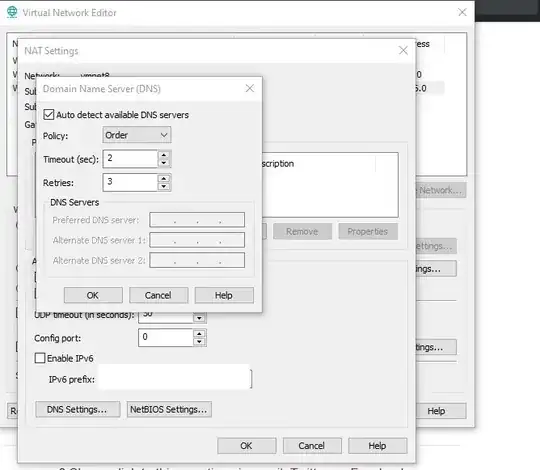Decrease Config port with down arrow
Image resolution: width=540 pixels, height=470 pixels.
point(199,342)
